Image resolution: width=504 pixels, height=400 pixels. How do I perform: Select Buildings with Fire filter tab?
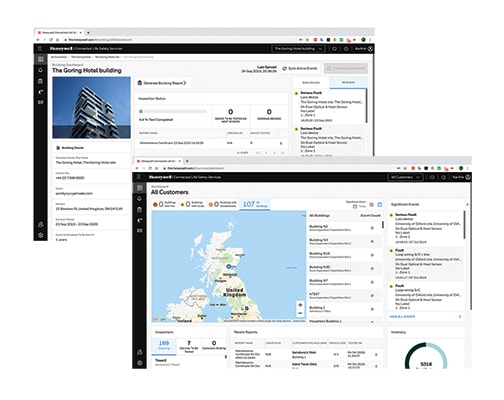click(x=165, y=204)
